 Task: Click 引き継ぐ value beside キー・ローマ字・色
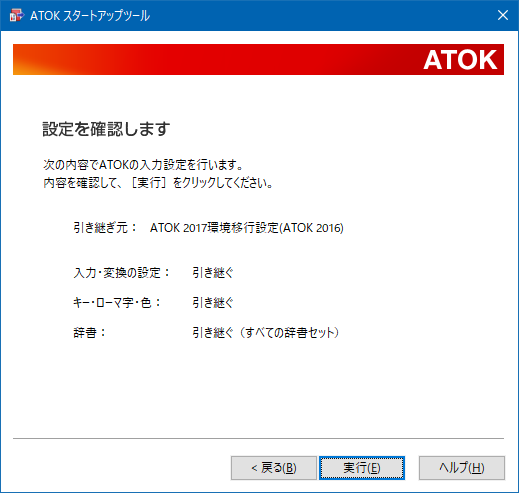coord(213,303)
